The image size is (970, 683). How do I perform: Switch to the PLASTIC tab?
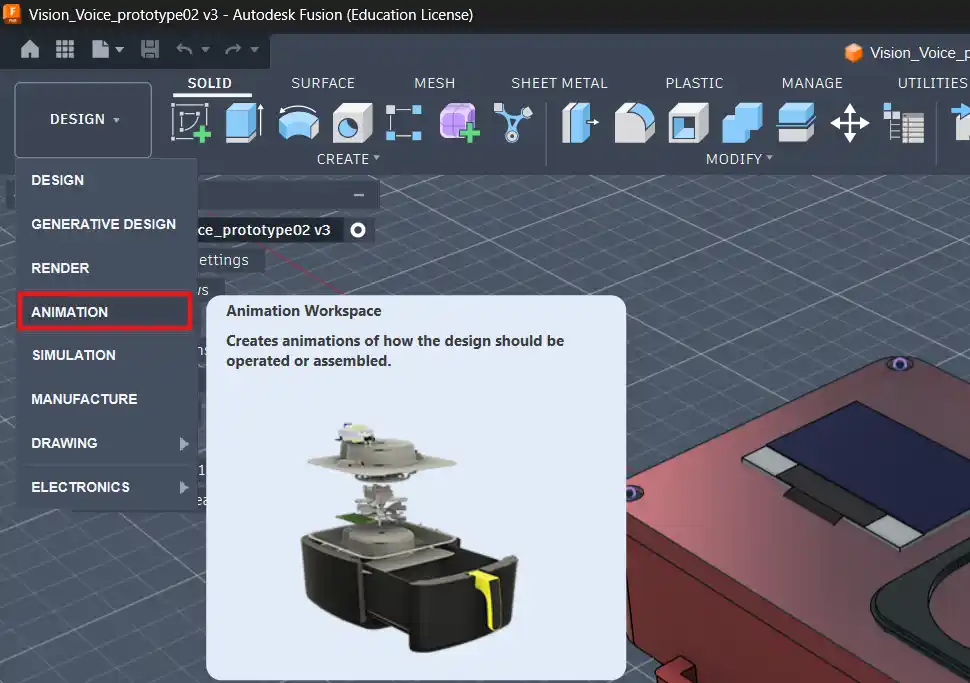click(x=694, y=83)
